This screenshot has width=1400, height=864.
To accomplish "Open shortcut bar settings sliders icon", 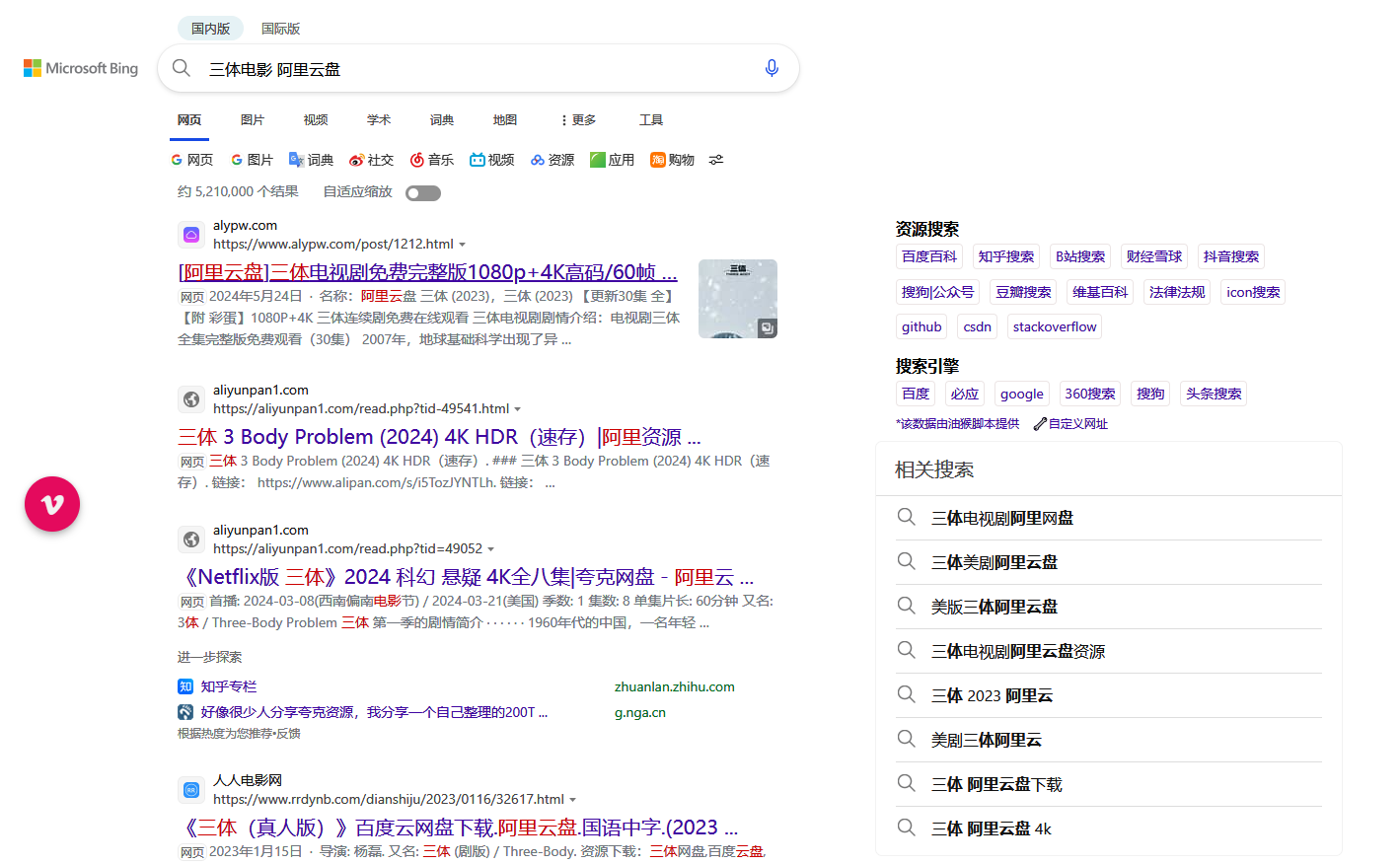I will coord(716,160).
